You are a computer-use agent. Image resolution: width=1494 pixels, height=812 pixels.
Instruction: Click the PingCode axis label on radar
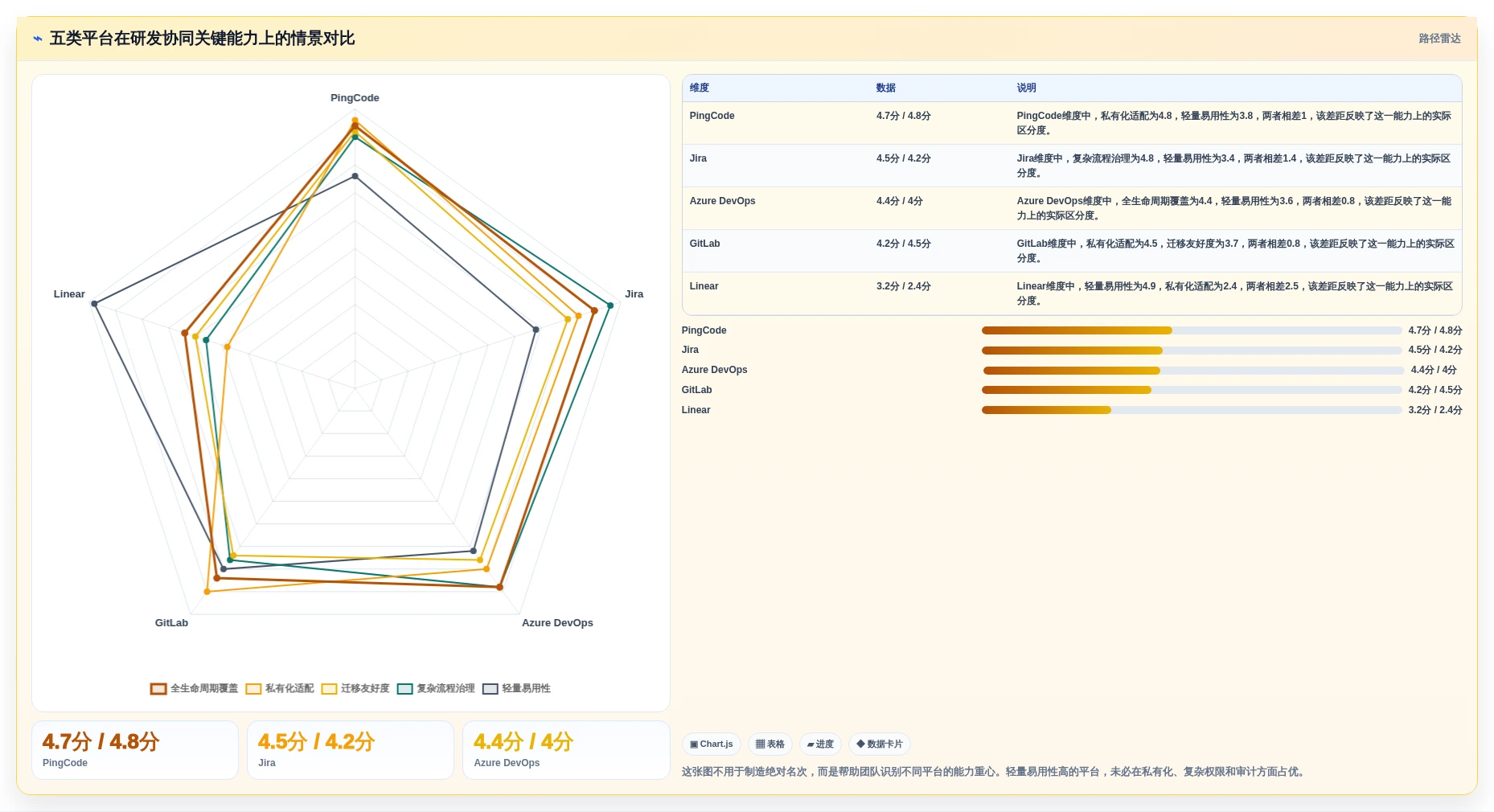pyautogui.click(x=355, y=98)
